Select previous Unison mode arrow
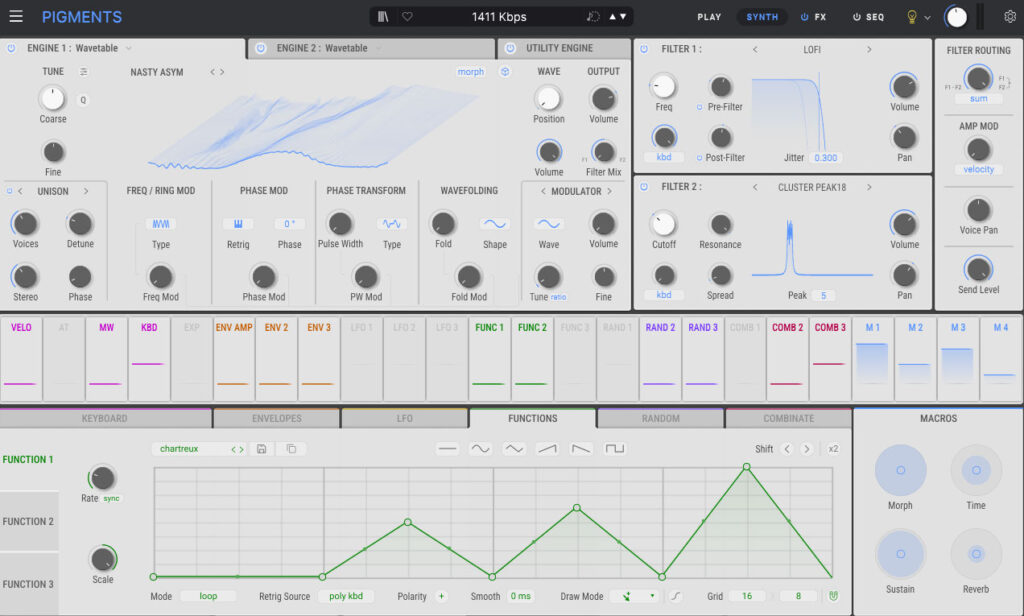The height and width of the screenshot is (616, 1024). (20, 191)
